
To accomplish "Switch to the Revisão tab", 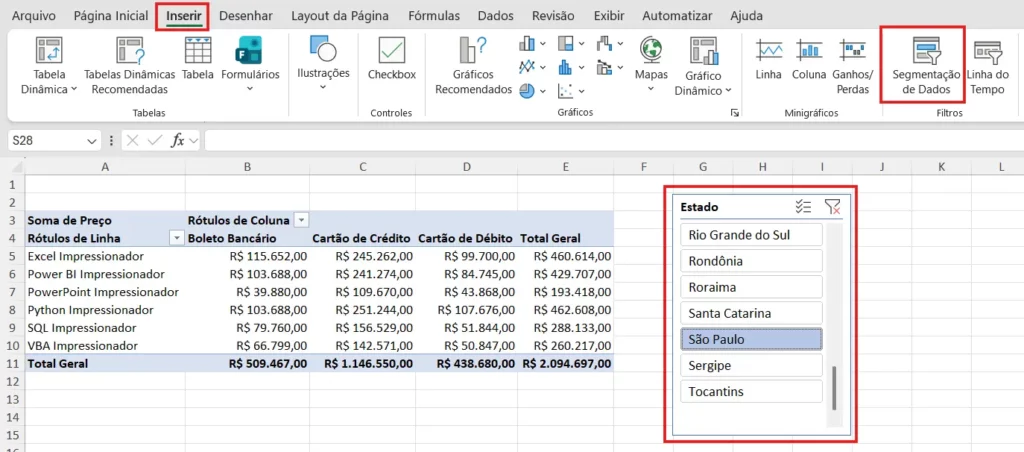I will (x=553, y=16).
